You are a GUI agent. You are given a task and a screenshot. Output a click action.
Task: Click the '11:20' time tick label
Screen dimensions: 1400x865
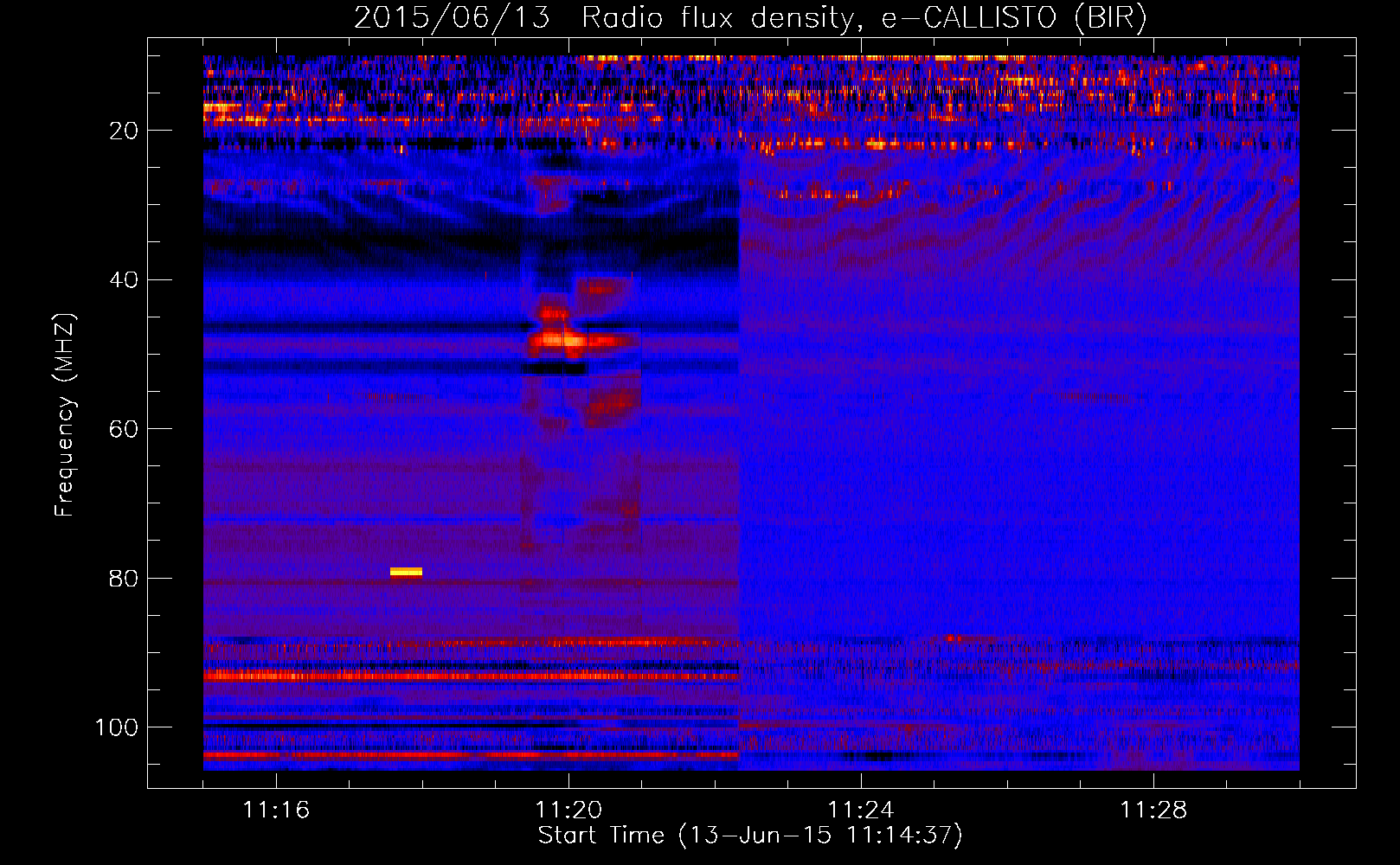568,811
